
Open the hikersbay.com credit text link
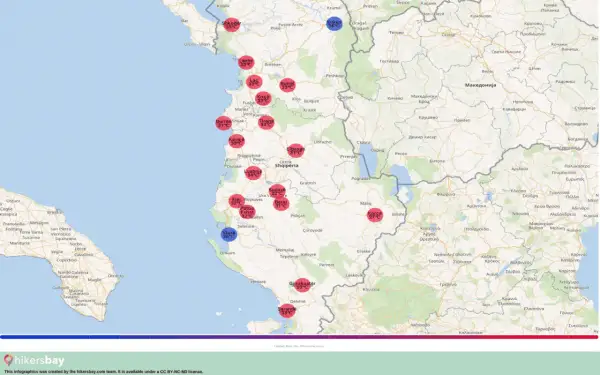tap(104, 372)
